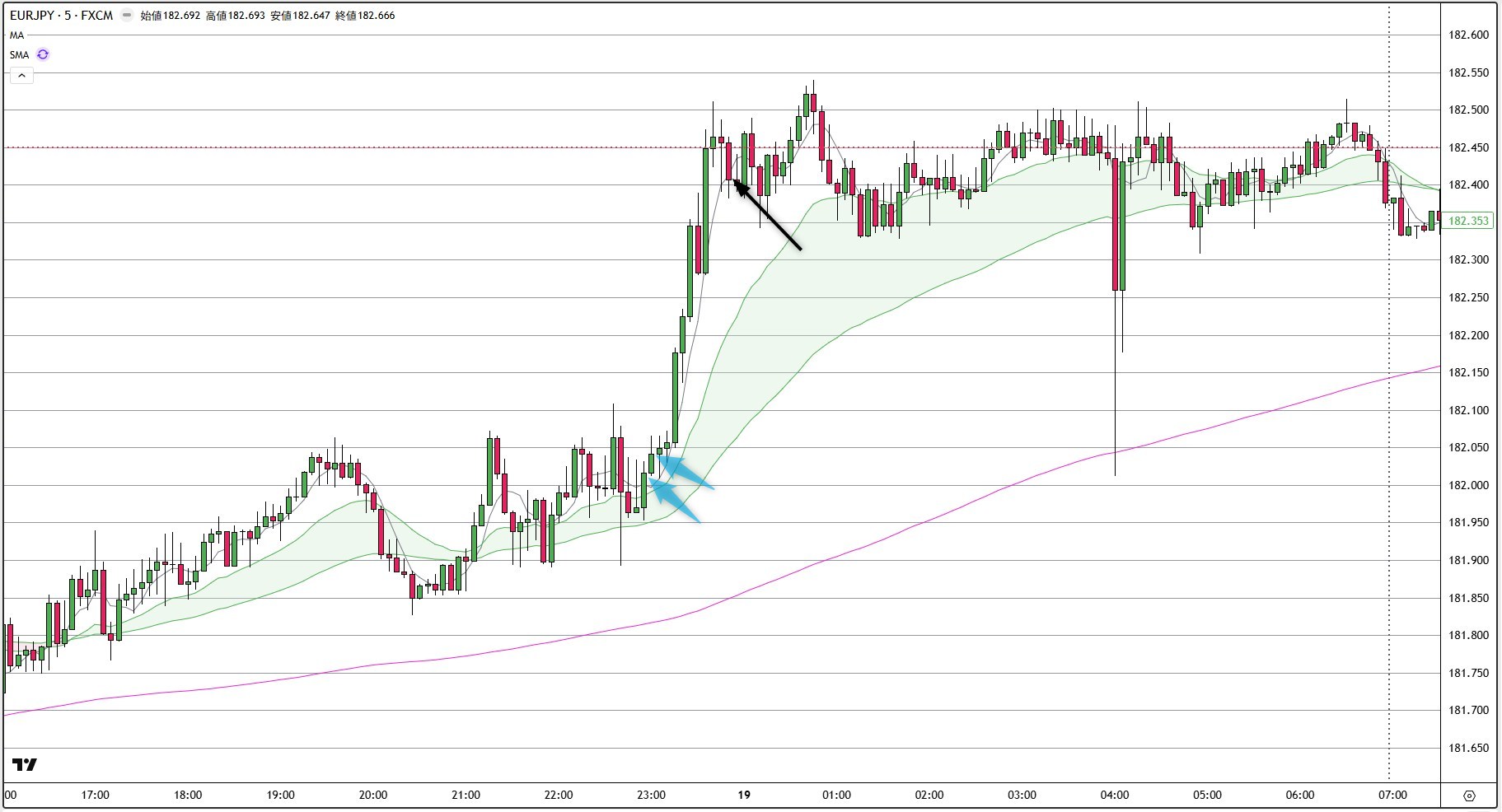1502x812 pixels.
Task: Select the SMA indicator label
Action: [x=18, y=54]
